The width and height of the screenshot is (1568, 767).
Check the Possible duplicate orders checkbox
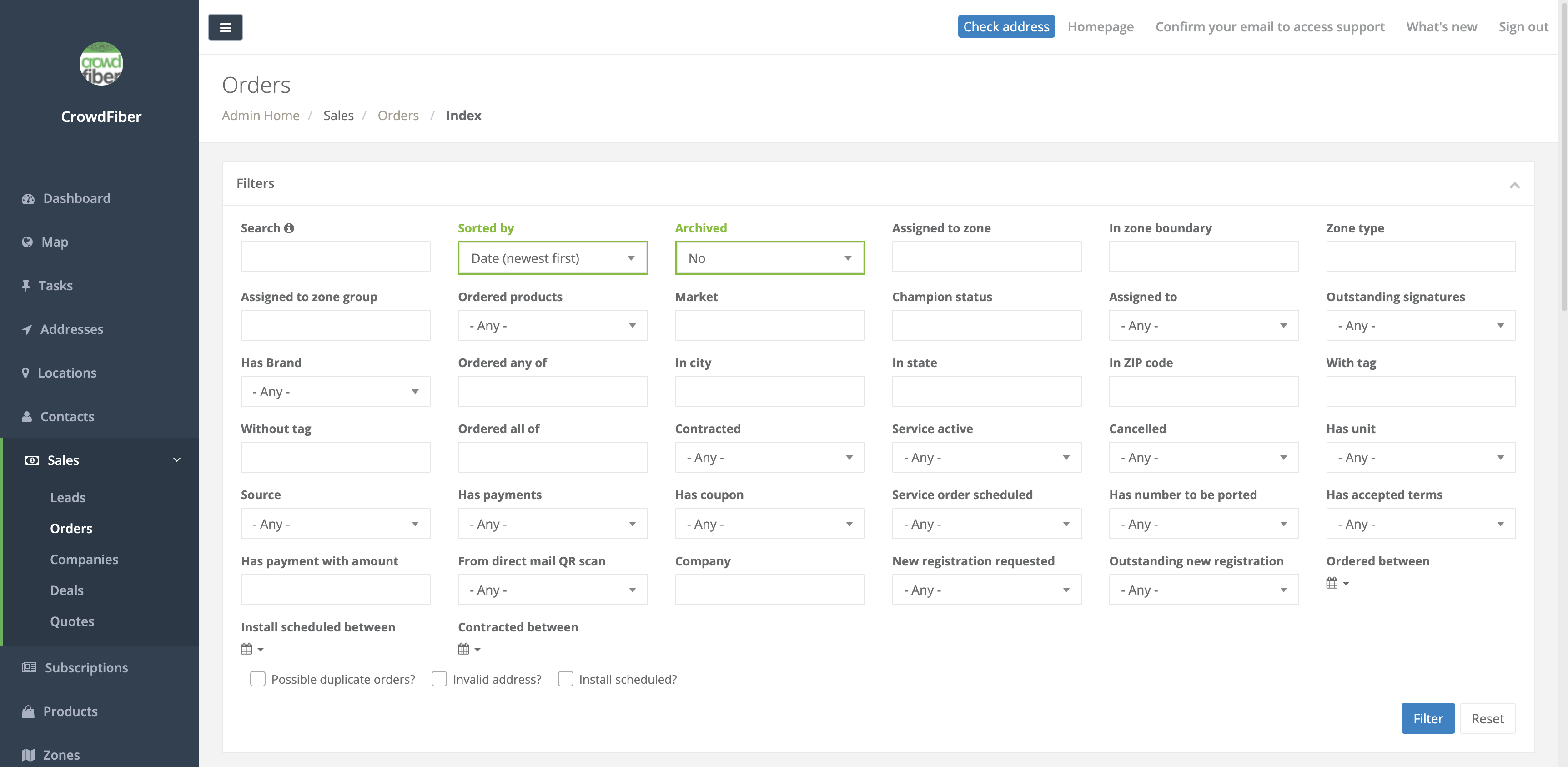(x=258, y=679)
